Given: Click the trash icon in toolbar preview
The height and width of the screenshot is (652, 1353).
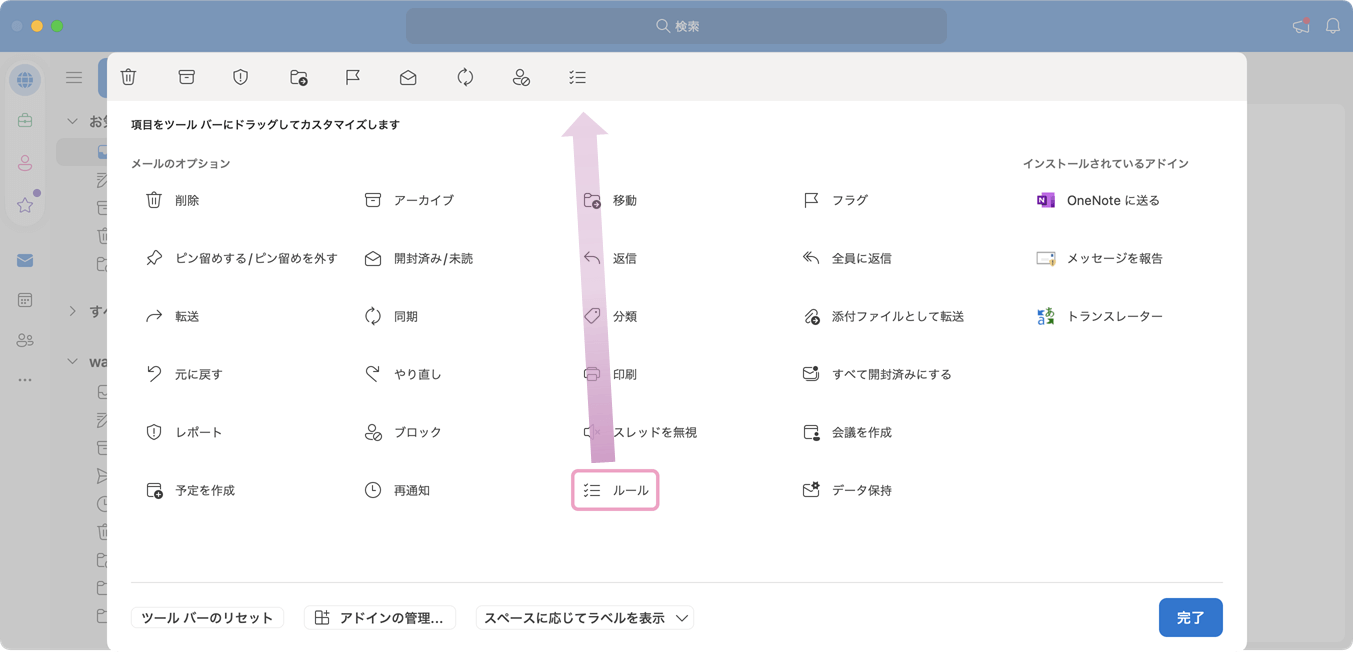Looking at the screenshot, I should (x=128, y=77).
